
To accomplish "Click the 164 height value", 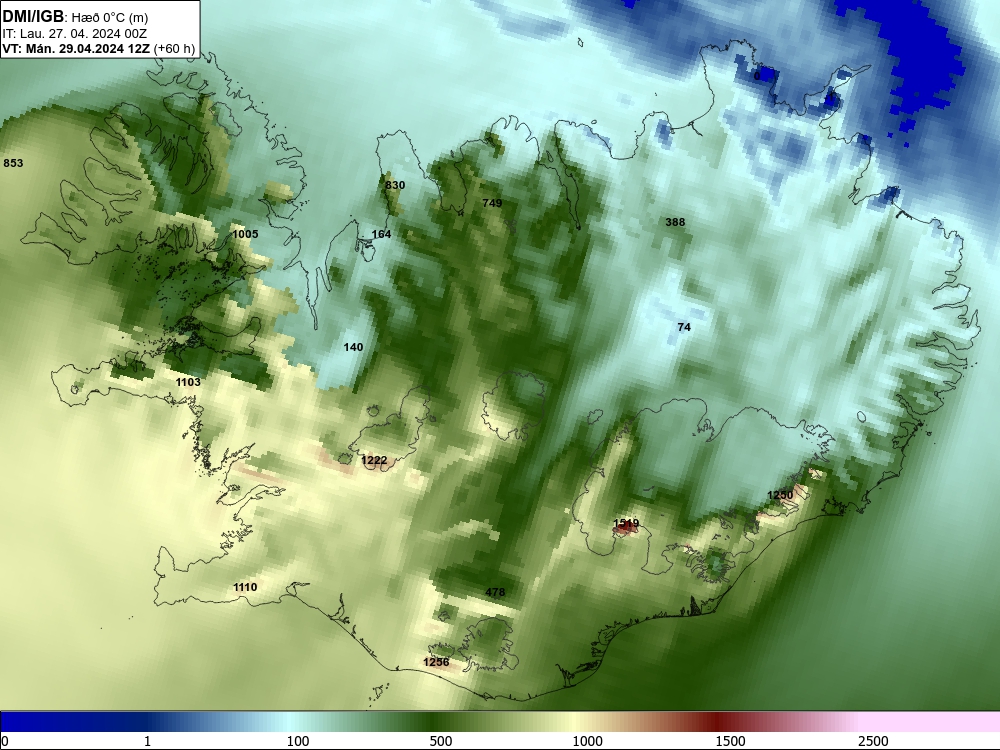I will (381, 234).
